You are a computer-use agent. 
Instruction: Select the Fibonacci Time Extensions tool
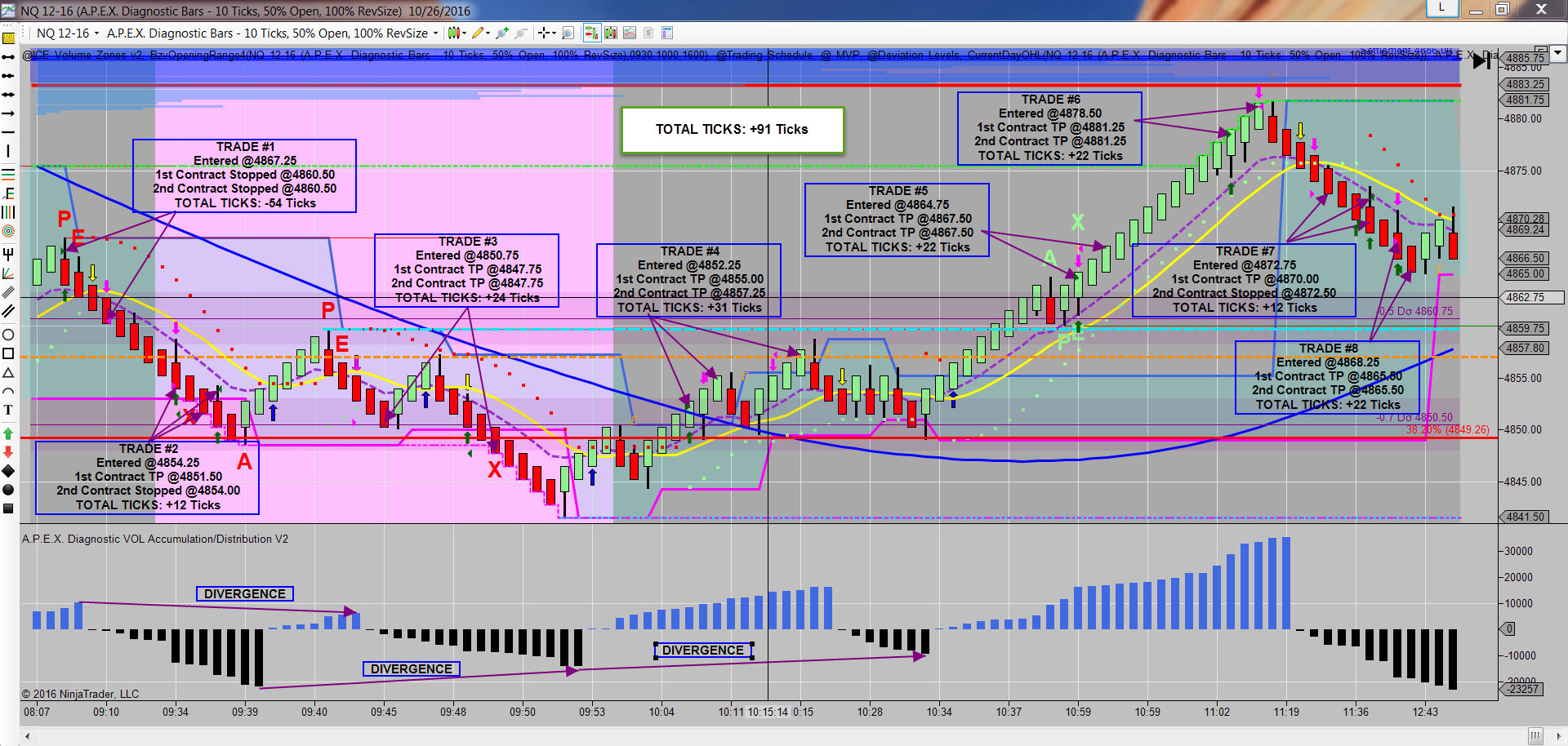[8, 212]
